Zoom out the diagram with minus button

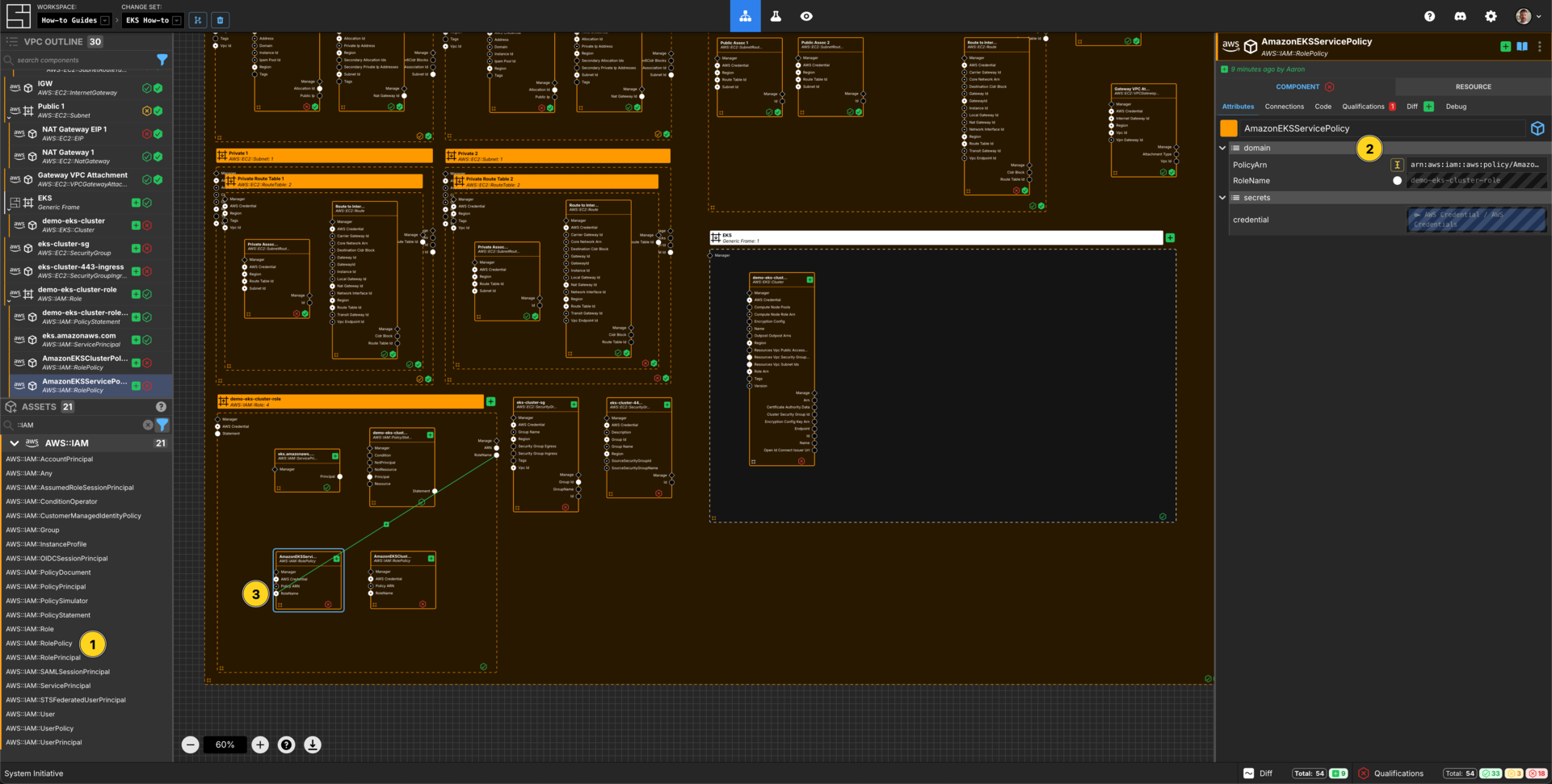click(x=190, y=744)
